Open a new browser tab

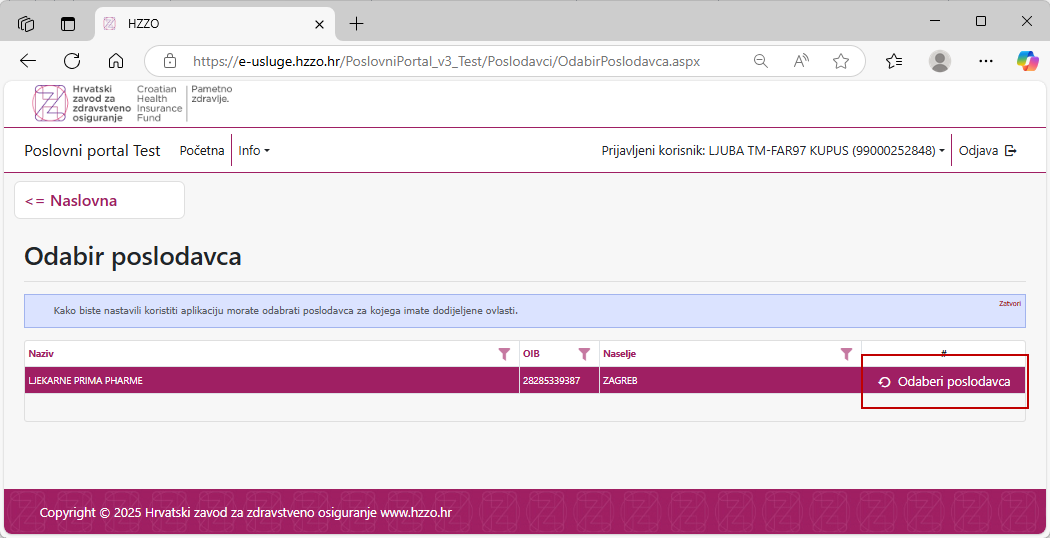click(357, 24)
